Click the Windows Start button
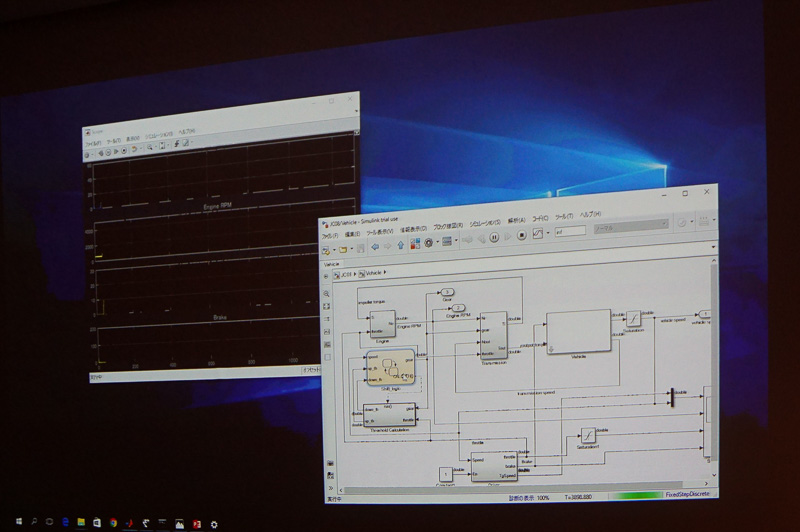The image size is (800, 532). click(x=19, y=522)
